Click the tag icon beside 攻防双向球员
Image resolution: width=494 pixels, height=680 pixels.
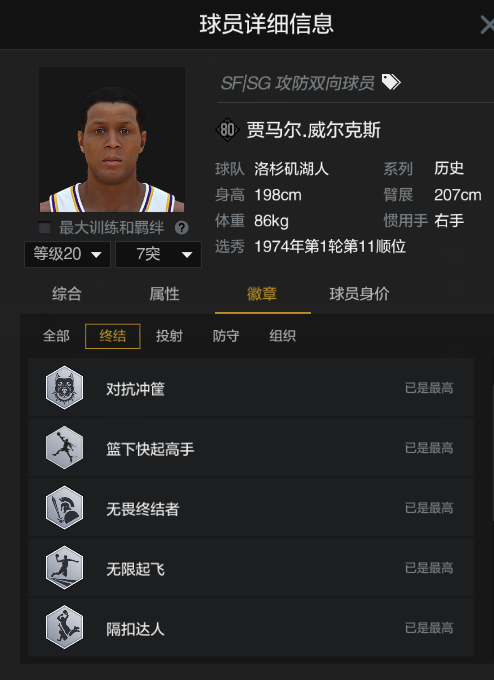click(x=391, y=82)
